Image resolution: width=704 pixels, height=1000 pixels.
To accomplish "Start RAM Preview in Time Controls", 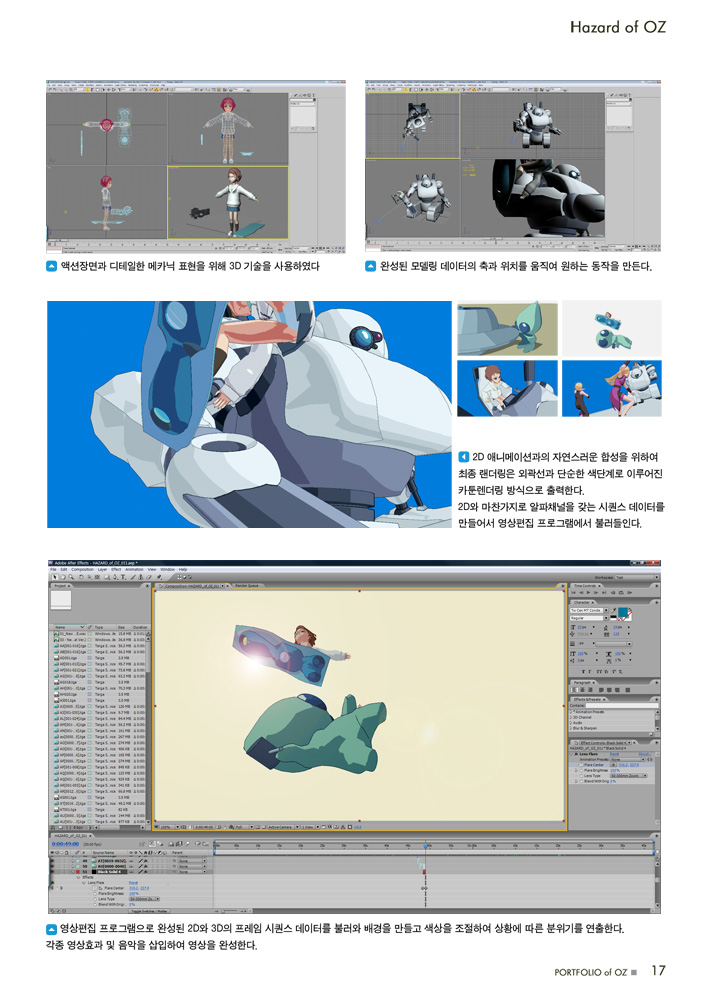I will point(629,592).
